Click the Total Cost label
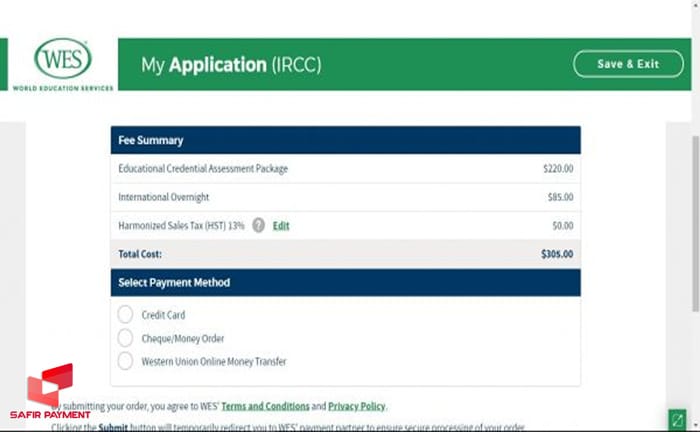Screen dimensions: 700x432 pyautogui.click(x=140, y=254)
